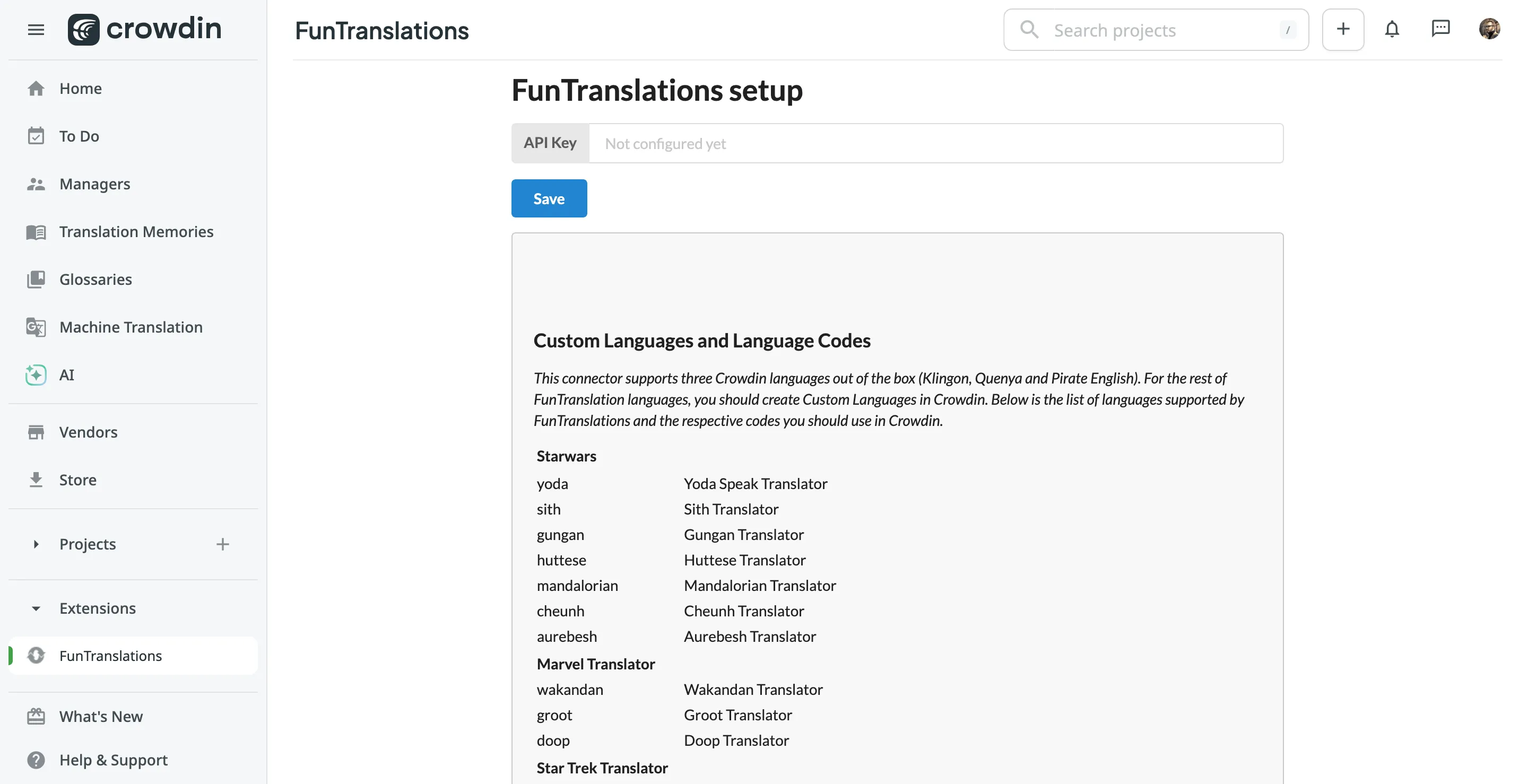Screen dimensions: 1528x784
Task: Collapse the Extensions section arrow
Action: click(x=36, y=608)
